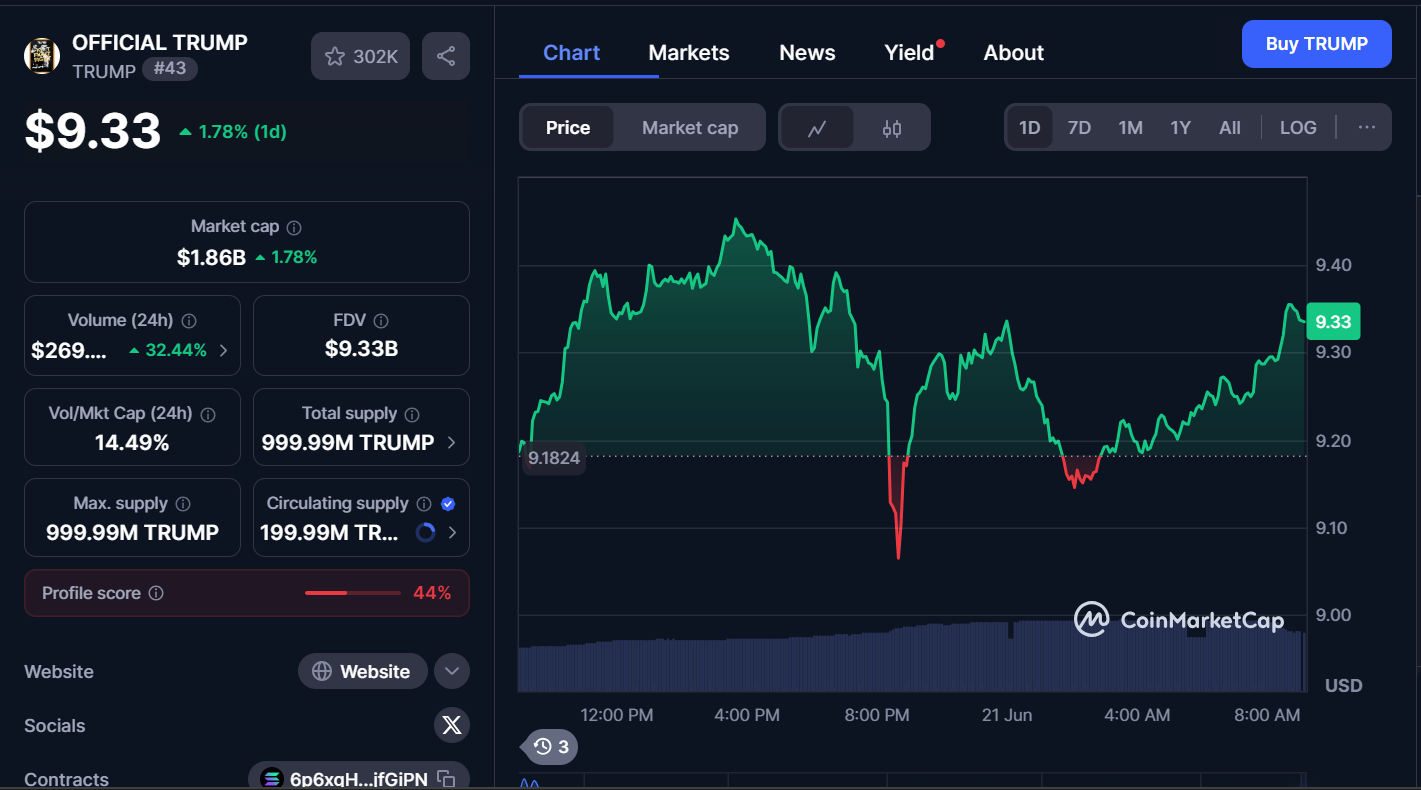1421x790 pixels.
Task: Click the $9.33B FDV value
Action: click(x=361, y=349)
